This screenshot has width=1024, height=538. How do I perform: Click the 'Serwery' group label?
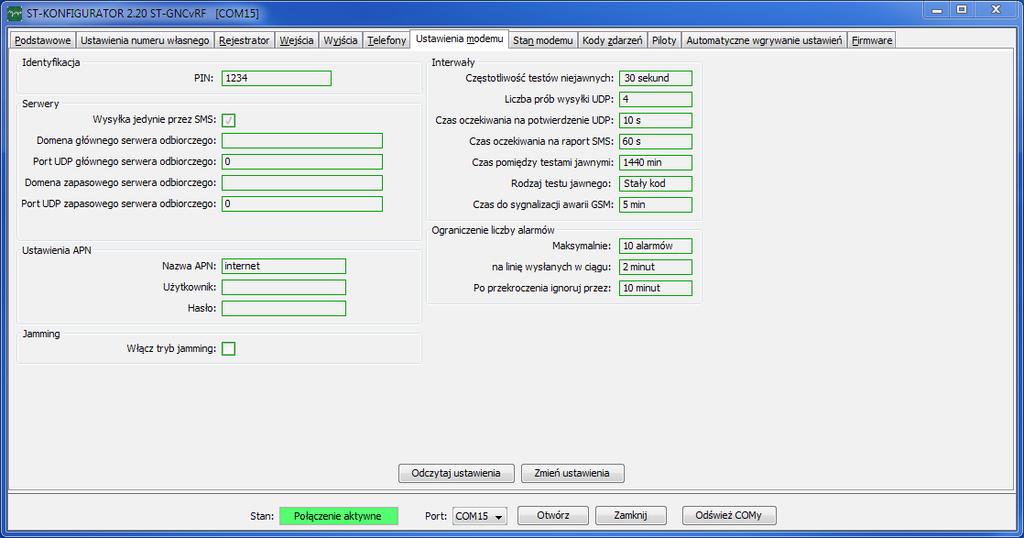[40, 104]
